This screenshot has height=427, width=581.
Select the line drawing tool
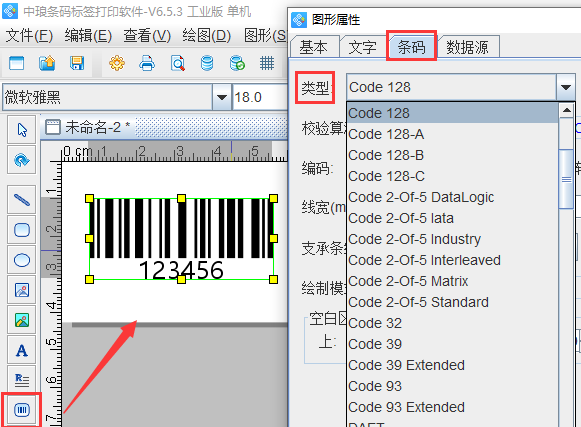point(22,200)
